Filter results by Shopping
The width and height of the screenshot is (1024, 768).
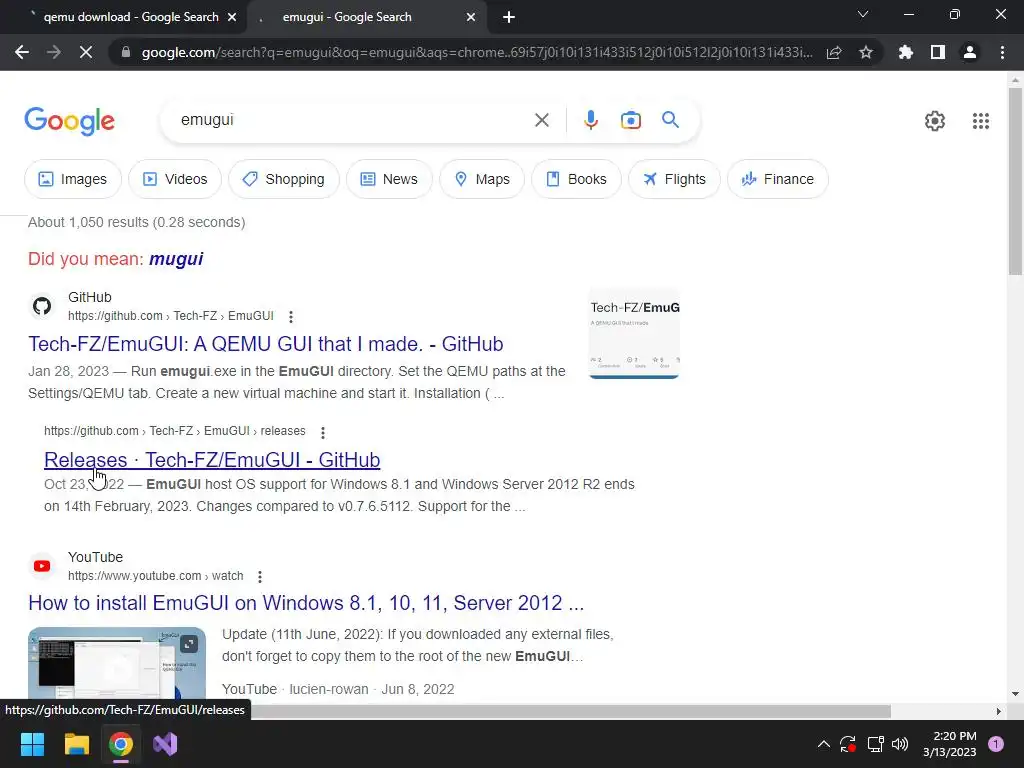[283, 179]
